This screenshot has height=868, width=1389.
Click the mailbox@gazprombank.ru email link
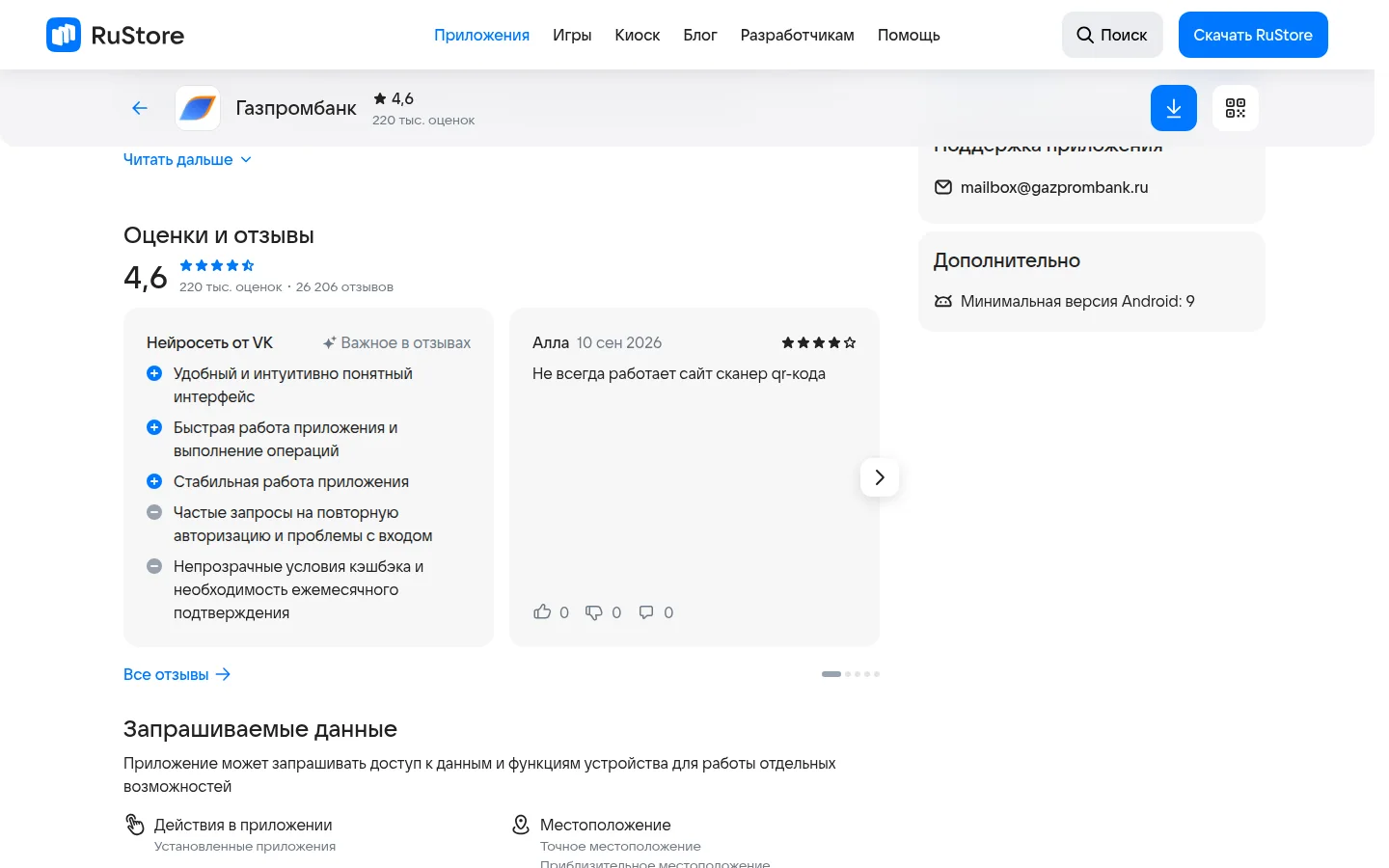[x=1054, y=187]
